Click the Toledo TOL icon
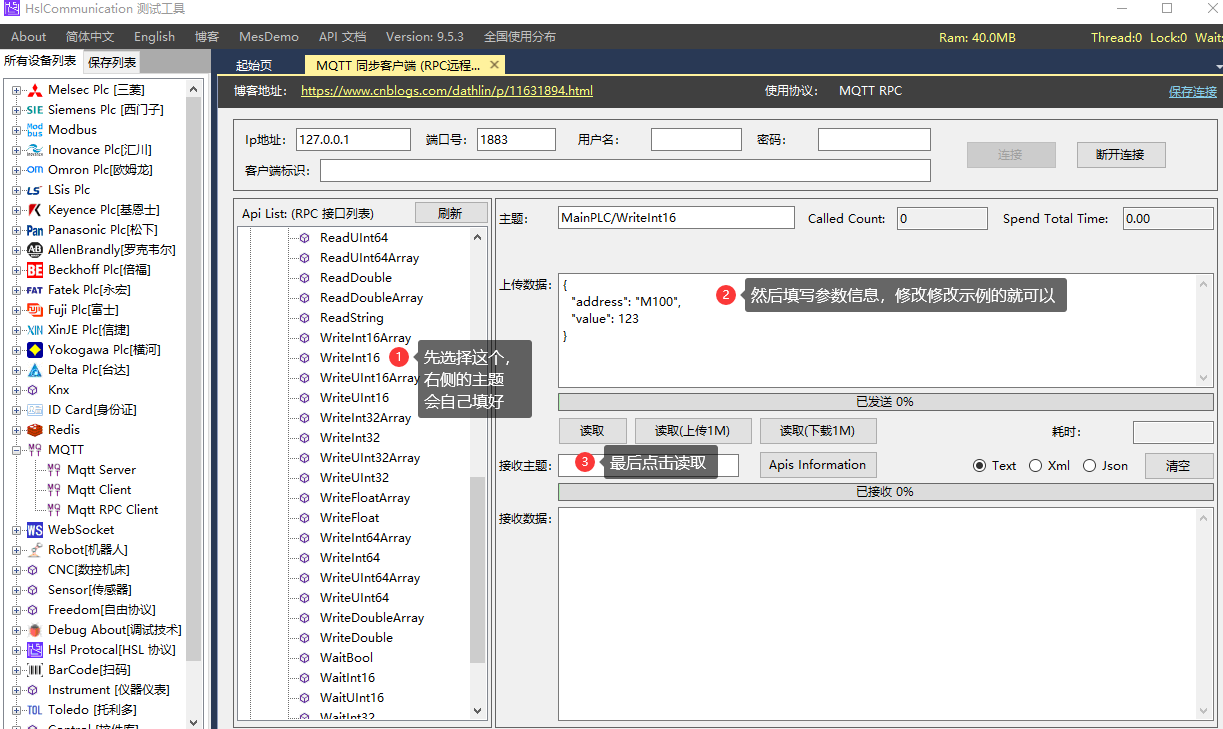This screenshot has width=1223, height=729. tap(34, 709)
